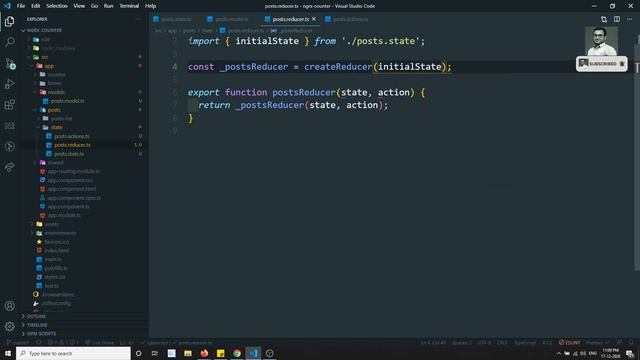This screenshot has width=640, height=360.
Task: Open File Explorer from the taskbar
Action: pos(188,353)
